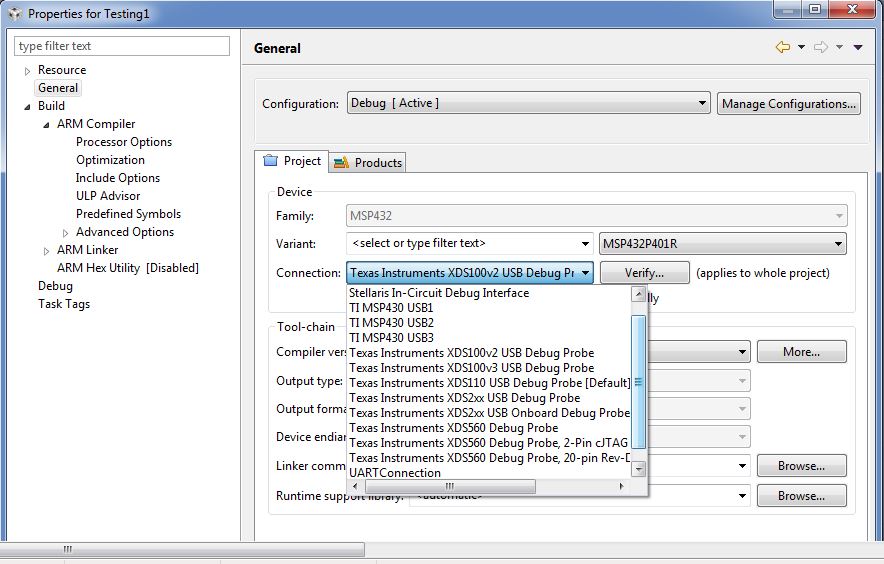Screen dimensions: 884x564
Task: Select XDS560 Debug Probe, 2-Pin cJTAG
Action: 489,443
